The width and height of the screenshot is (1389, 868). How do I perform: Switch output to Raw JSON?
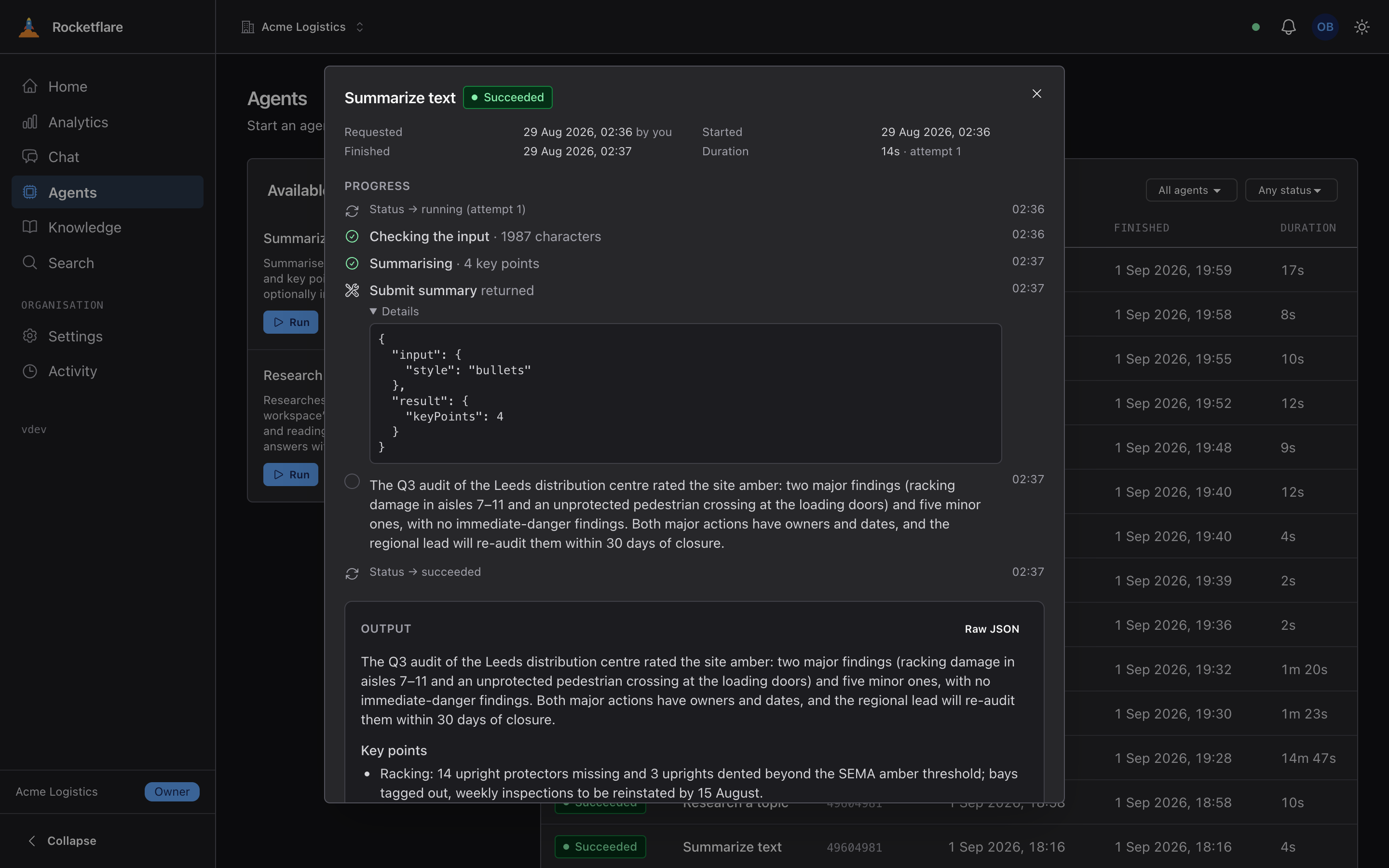click(992, 629)
